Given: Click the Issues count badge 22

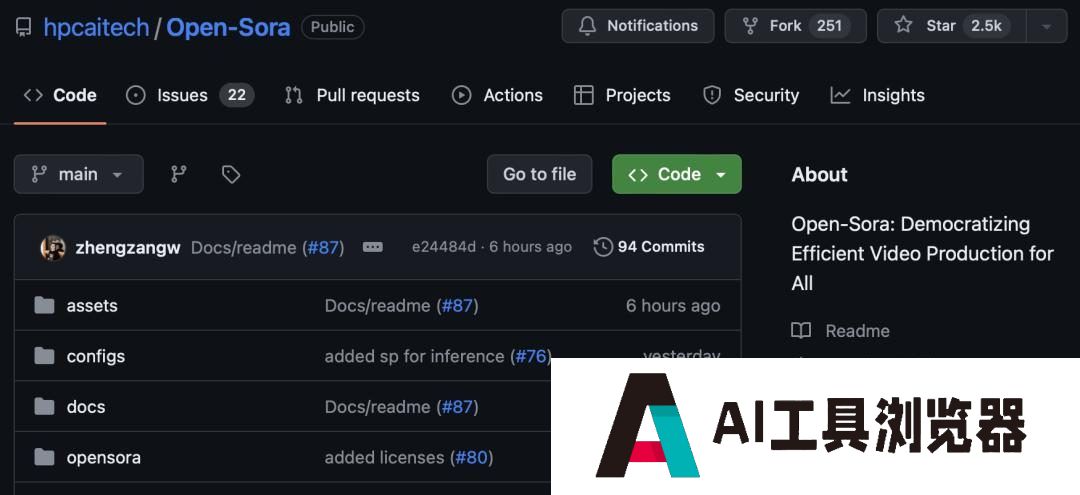Looking at the screenshot, I should point(237,95).
